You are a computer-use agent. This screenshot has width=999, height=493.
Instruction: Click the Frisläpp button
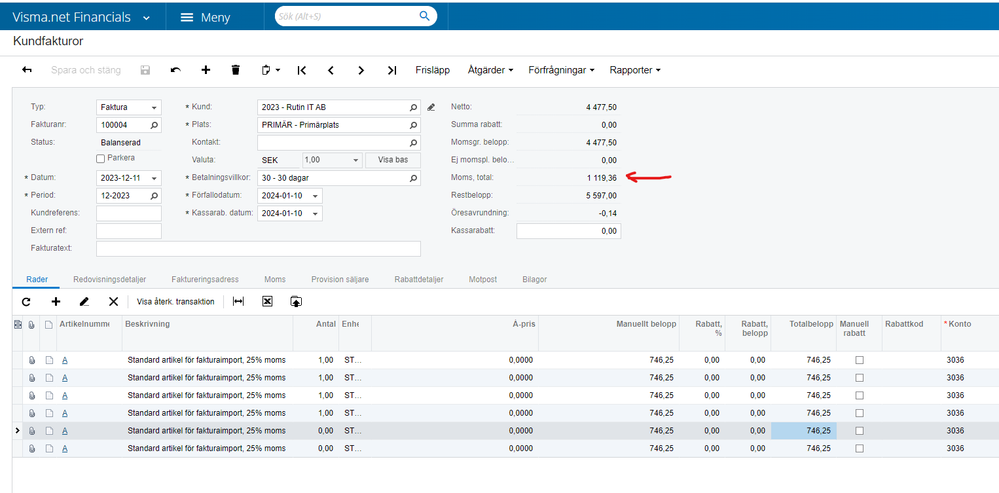pos(433,70)
